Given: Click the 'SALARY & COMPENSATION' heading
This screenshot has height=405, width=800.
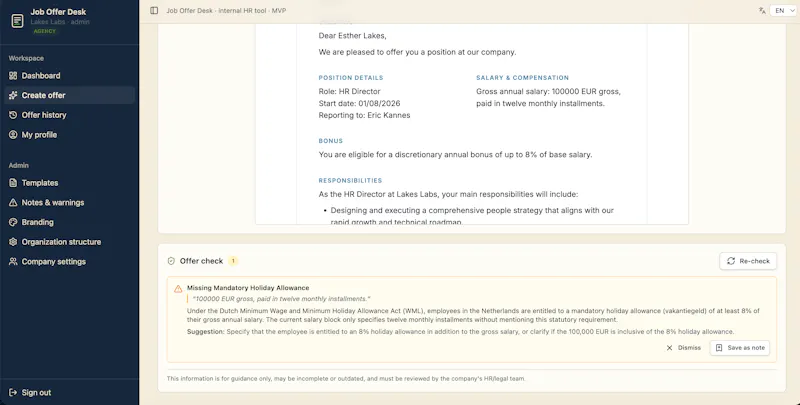Looking at the screenshot, I should click(522, 78).
